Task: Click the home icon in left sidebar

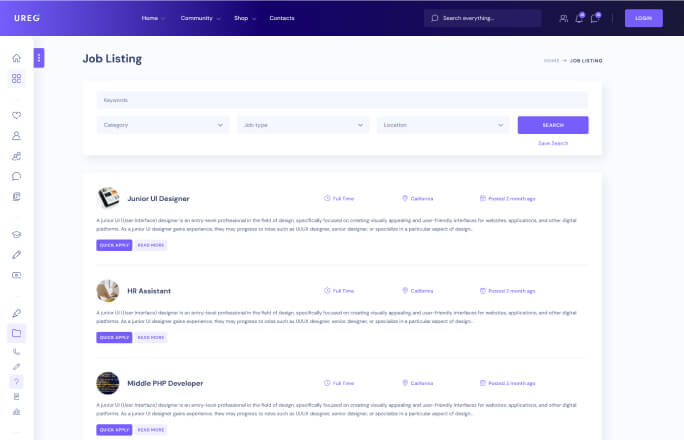Action: click(16, 59)
